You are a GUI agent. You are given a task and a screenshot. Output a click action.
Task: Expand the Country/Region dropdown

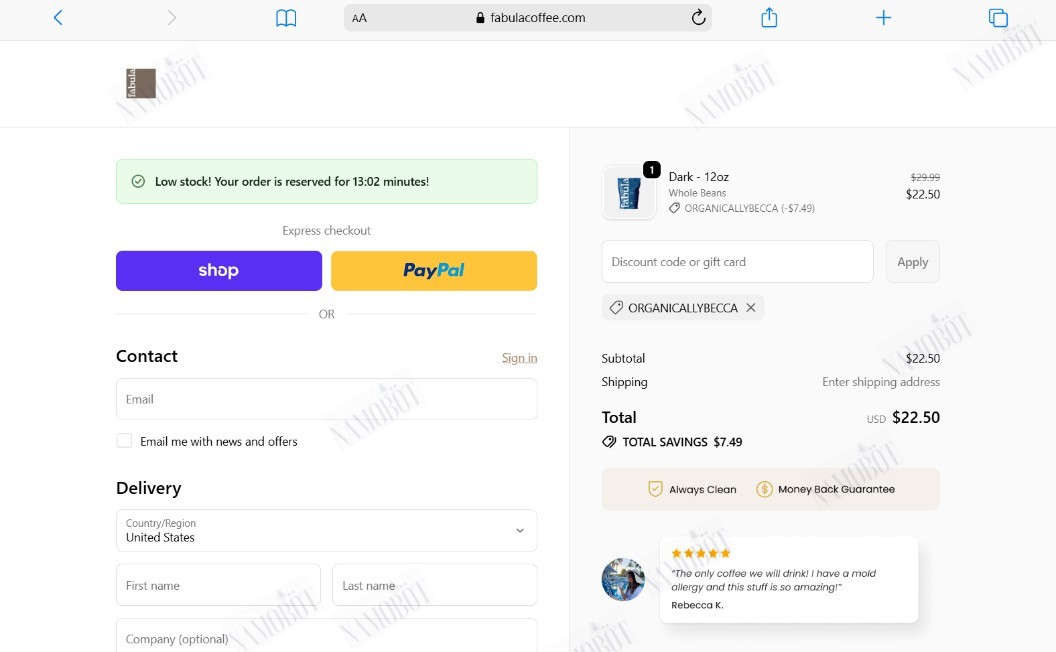click(327, 531)
